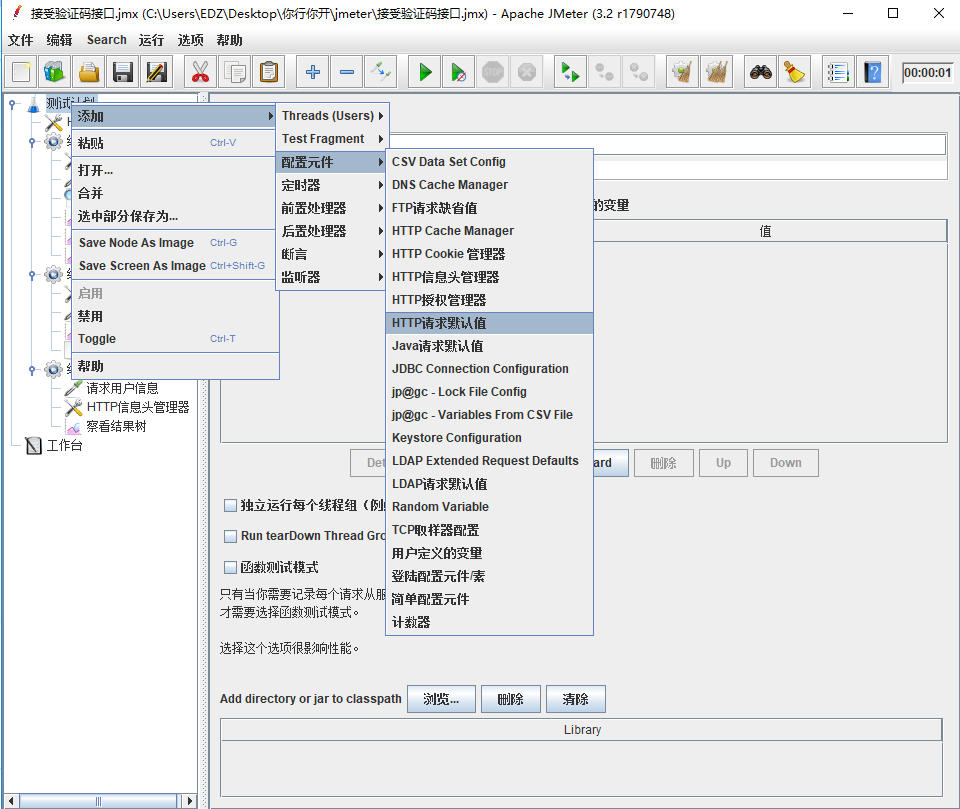Click the Cut scissors icon
This screenshot has width=960, height=809.
coord(200,72)
